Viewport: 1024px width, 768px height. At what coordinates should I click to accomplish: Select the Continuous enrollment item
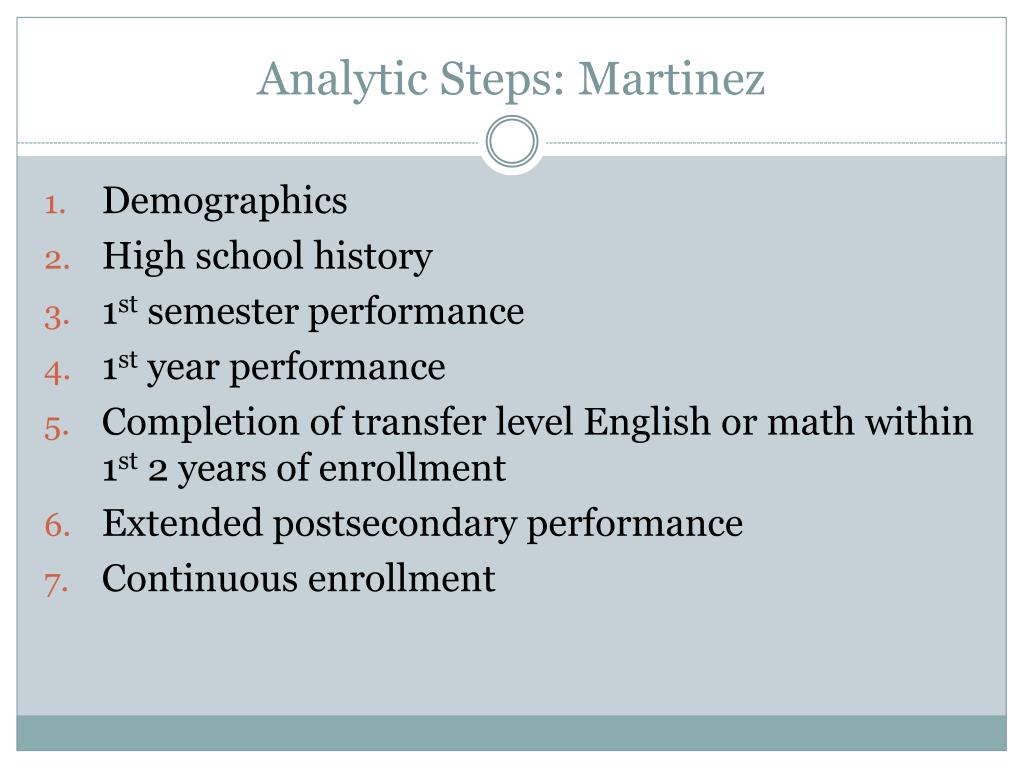298,579
